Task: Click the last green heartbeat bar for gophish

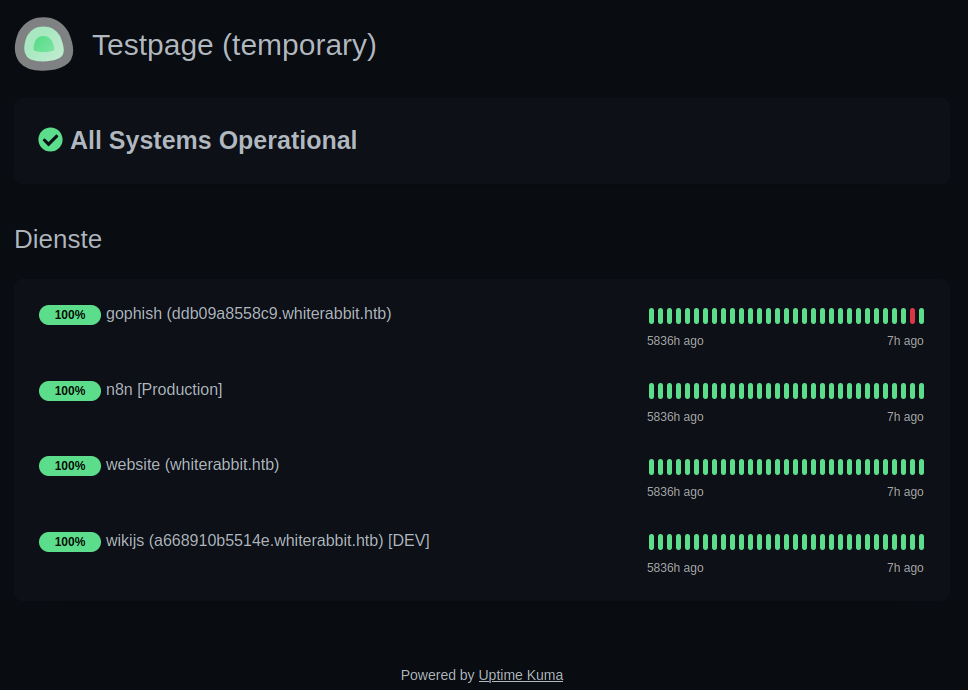Action: pos(921,316)
